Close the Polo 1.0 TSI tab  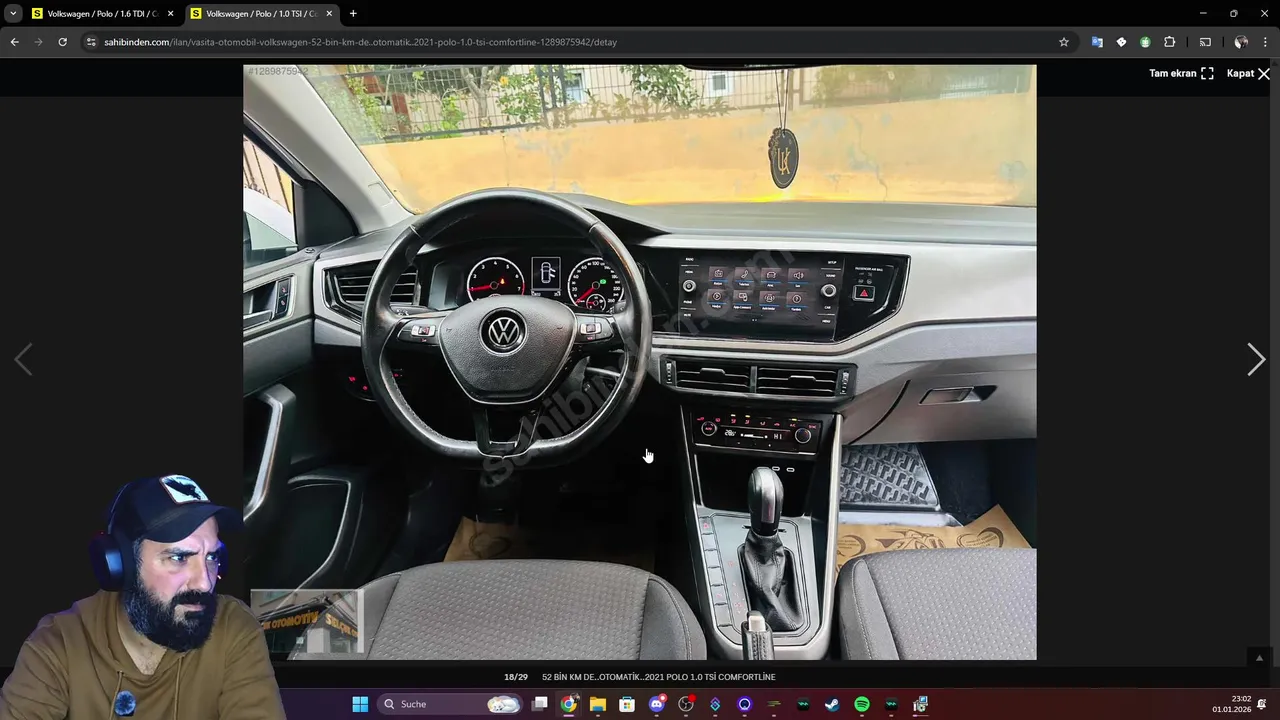[x=329, y=14]
